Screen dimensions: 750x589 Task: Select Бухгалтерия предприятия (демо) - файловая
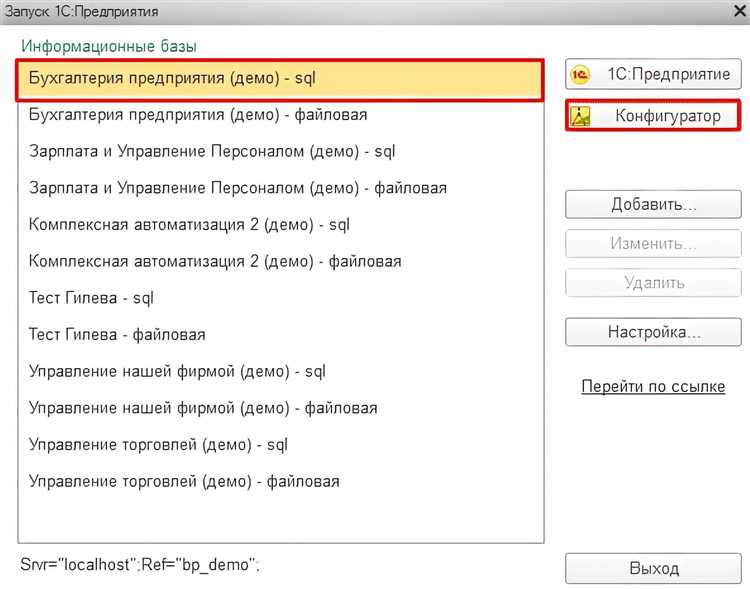pyautogui.click(x=198, y=115)
